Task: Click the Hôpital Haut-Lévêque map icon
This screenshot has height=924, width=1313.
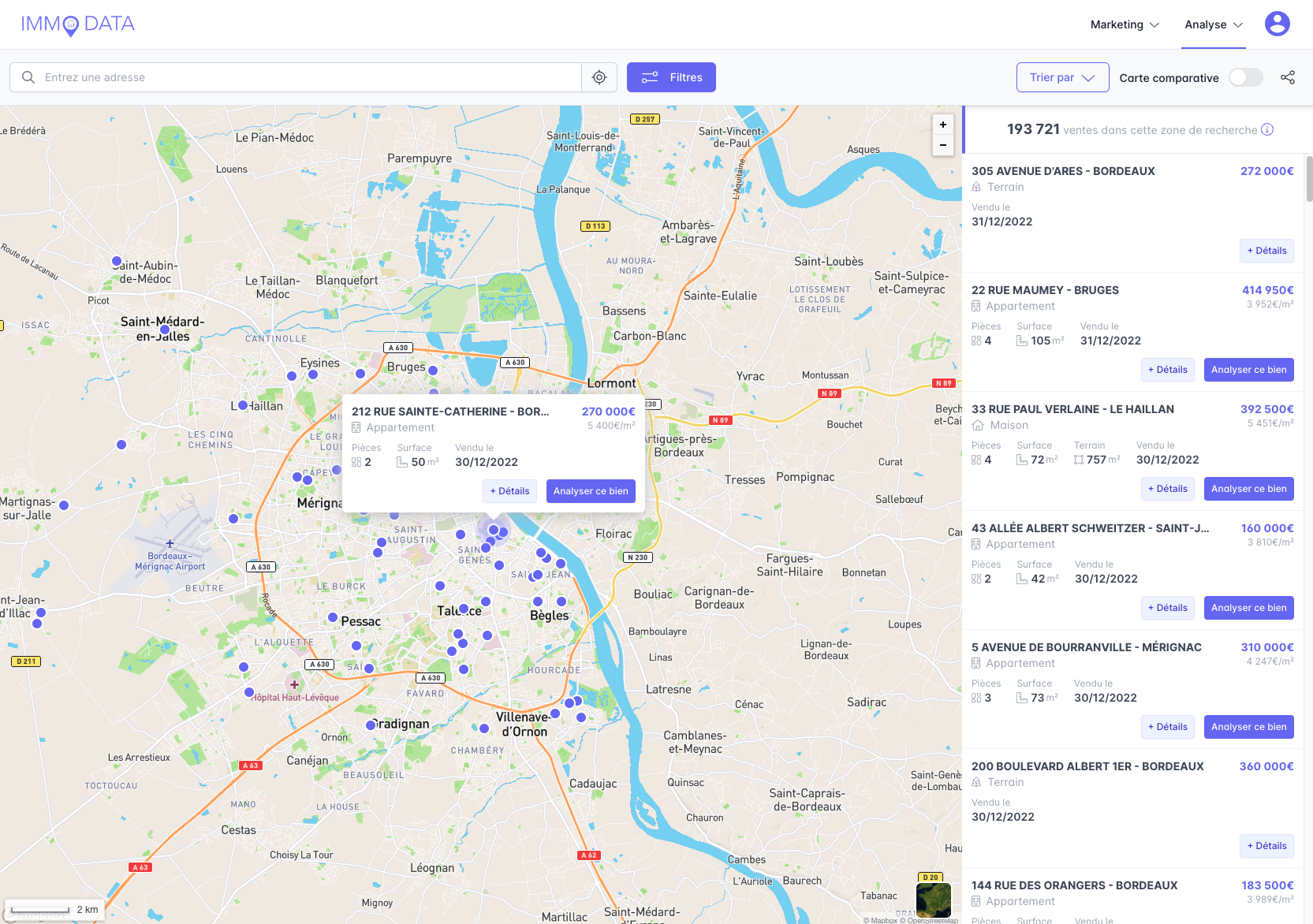Action: coord(294,684)
